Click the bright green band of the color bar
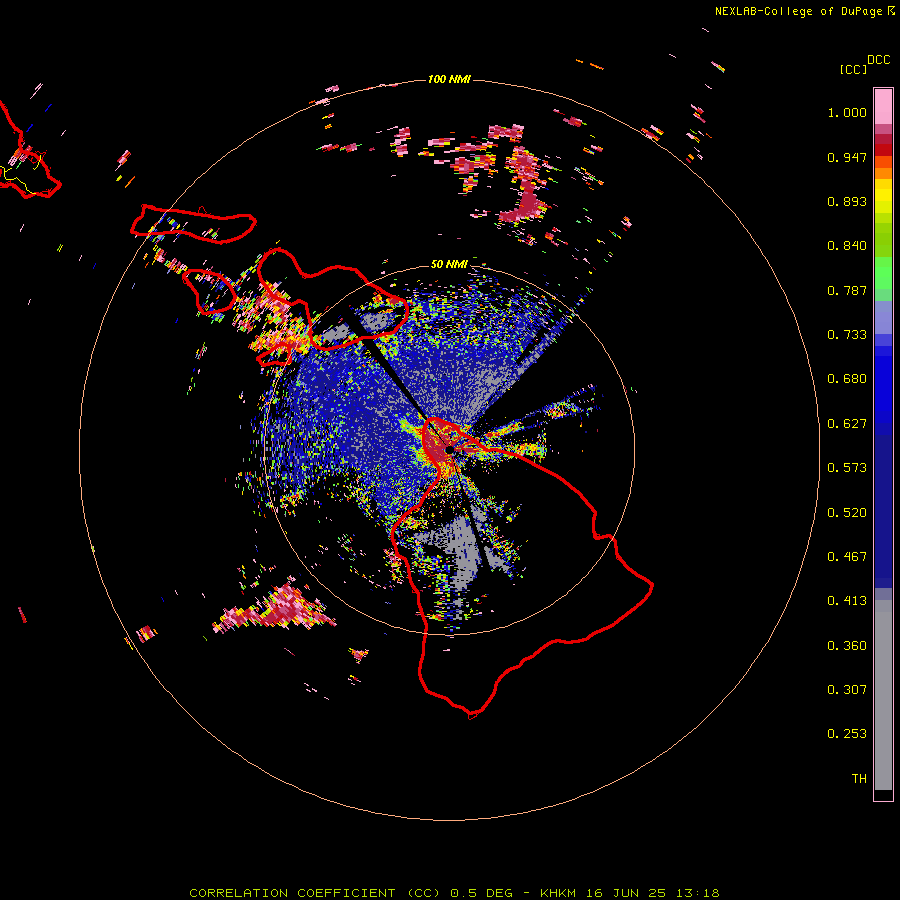This screenshot has height=900, width=900. click(883, 273)
